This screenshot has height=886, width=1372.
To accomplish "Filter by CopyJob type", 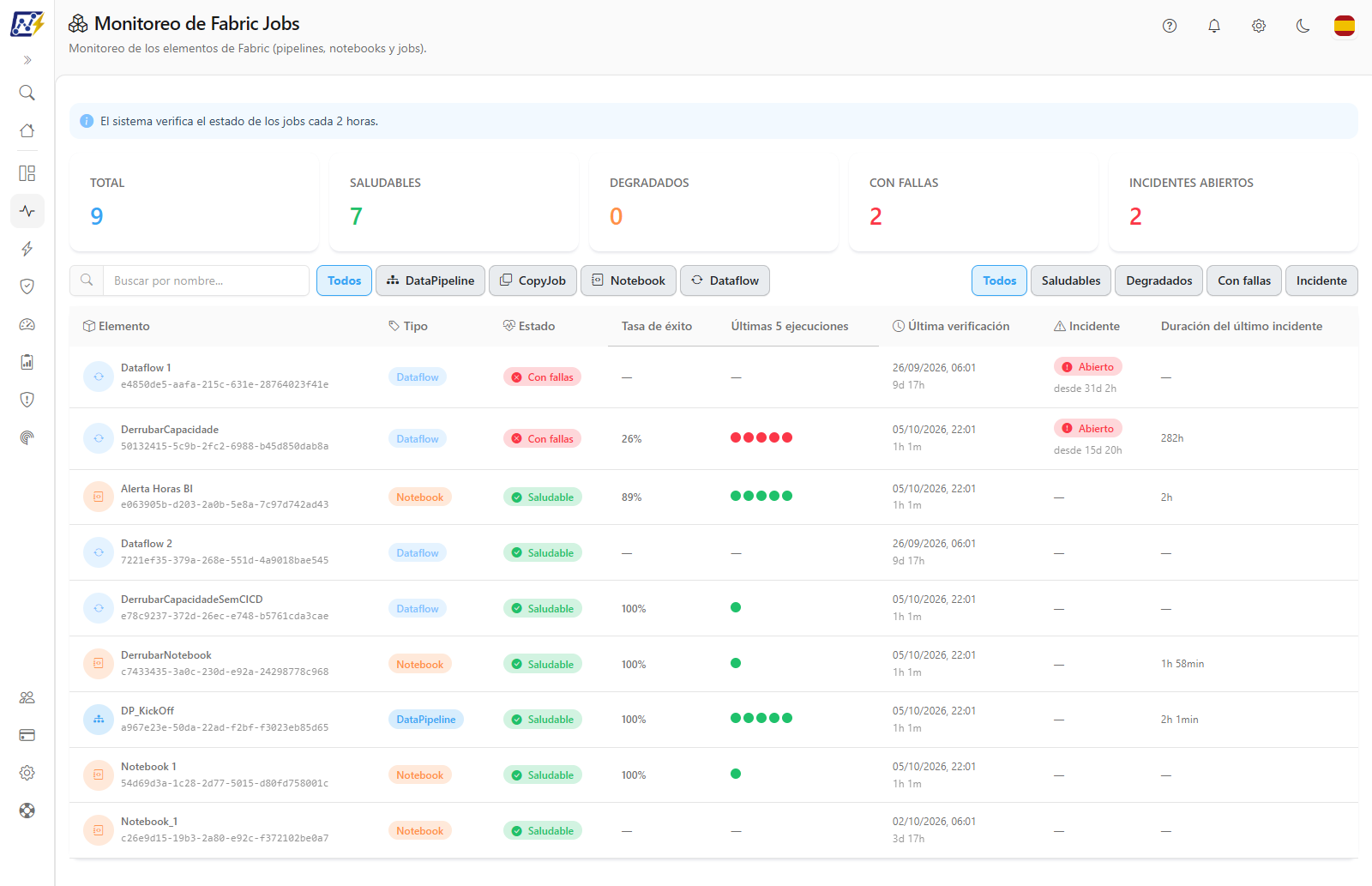I will coord(533,280).
